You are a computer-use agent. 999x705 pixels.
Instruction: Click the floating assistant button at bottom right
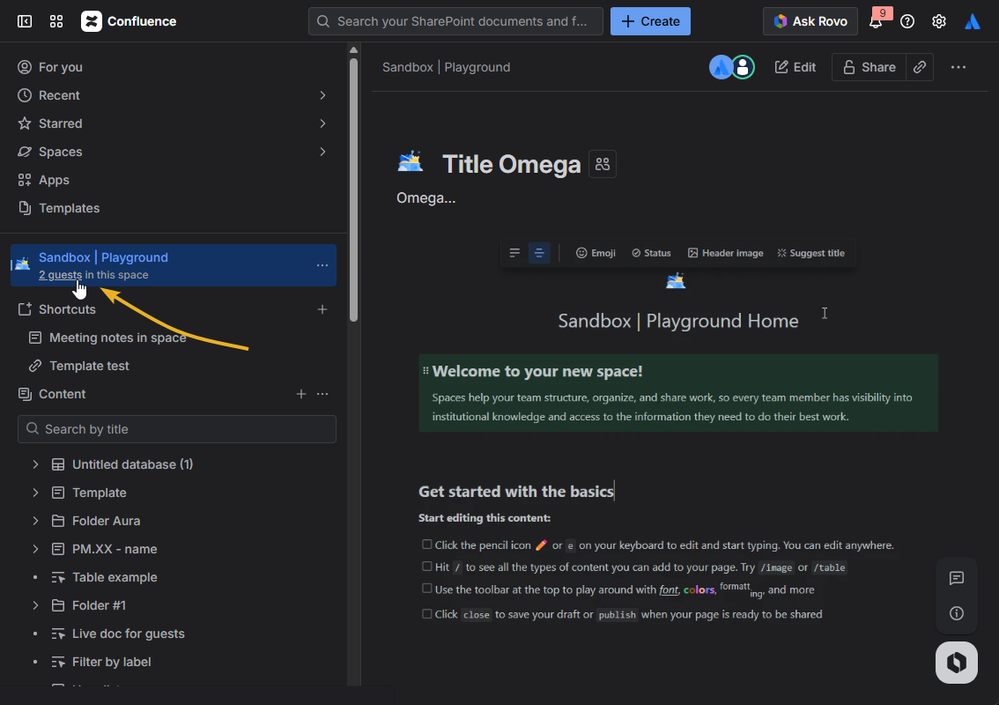click(956, 662)
